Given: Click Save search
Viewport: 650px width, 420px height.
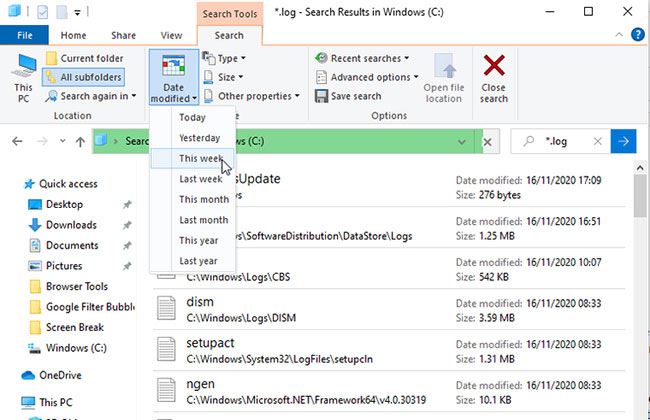Looking at the screenshot, I should (x=348, y=96).
